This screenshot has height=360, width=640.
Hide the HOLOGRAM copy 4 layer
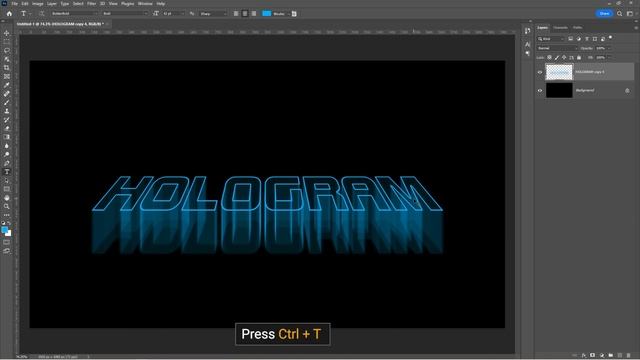point(540,72)
